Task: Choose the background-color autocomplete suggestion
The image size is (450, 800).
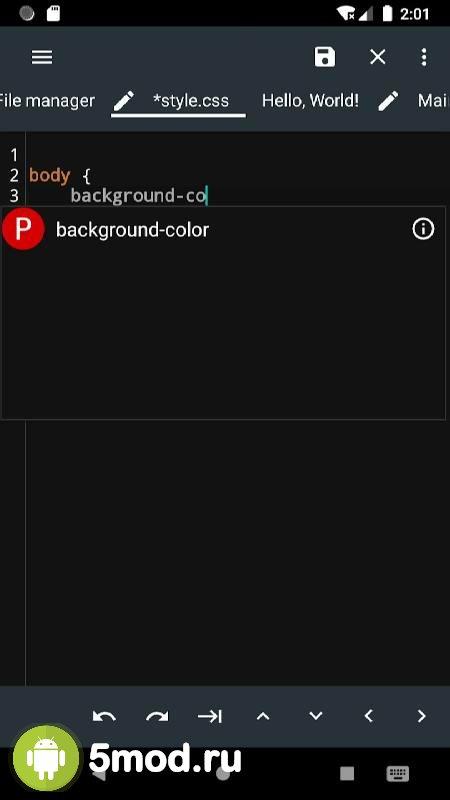Action: 223,230
